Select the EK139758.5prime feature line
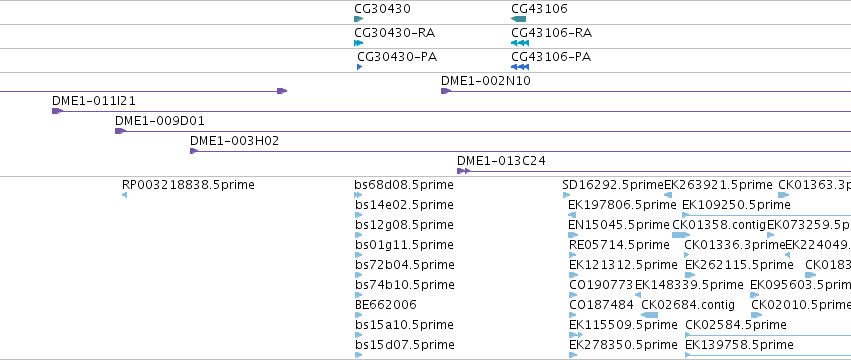 (x=768, y=355)
